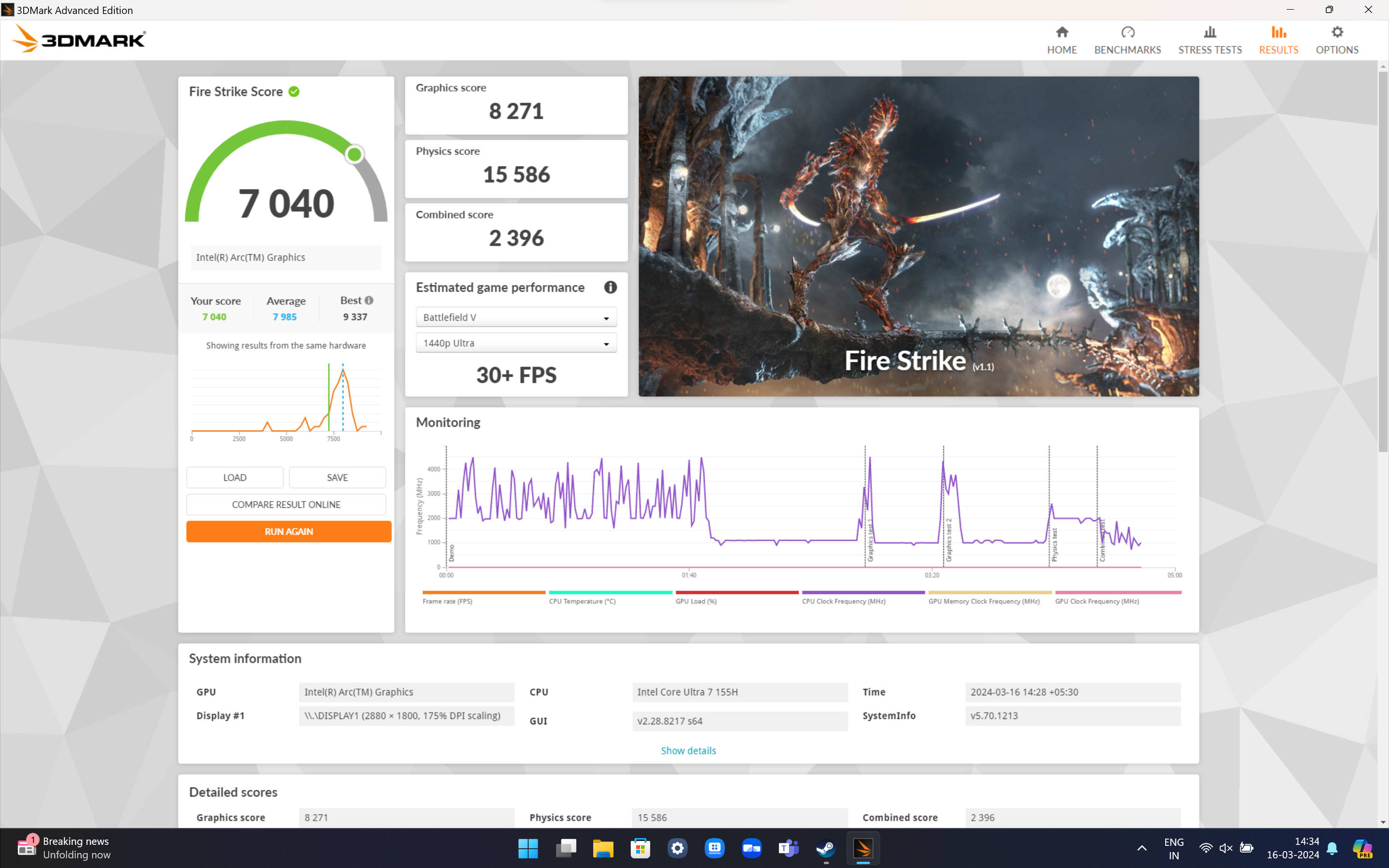
Task: Click the scrollbar down arrow
Action: click(x=1383, y=822)
